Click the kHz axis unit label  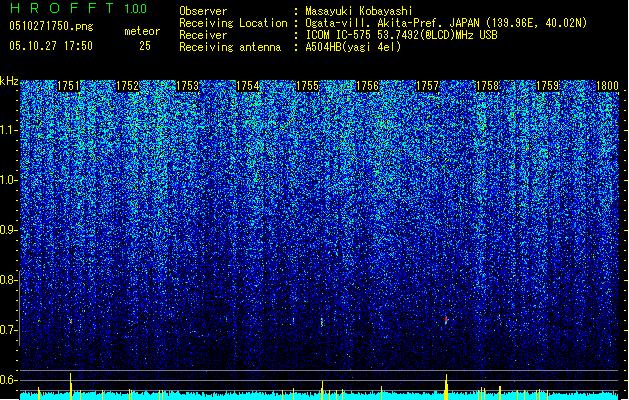point(9,81)
